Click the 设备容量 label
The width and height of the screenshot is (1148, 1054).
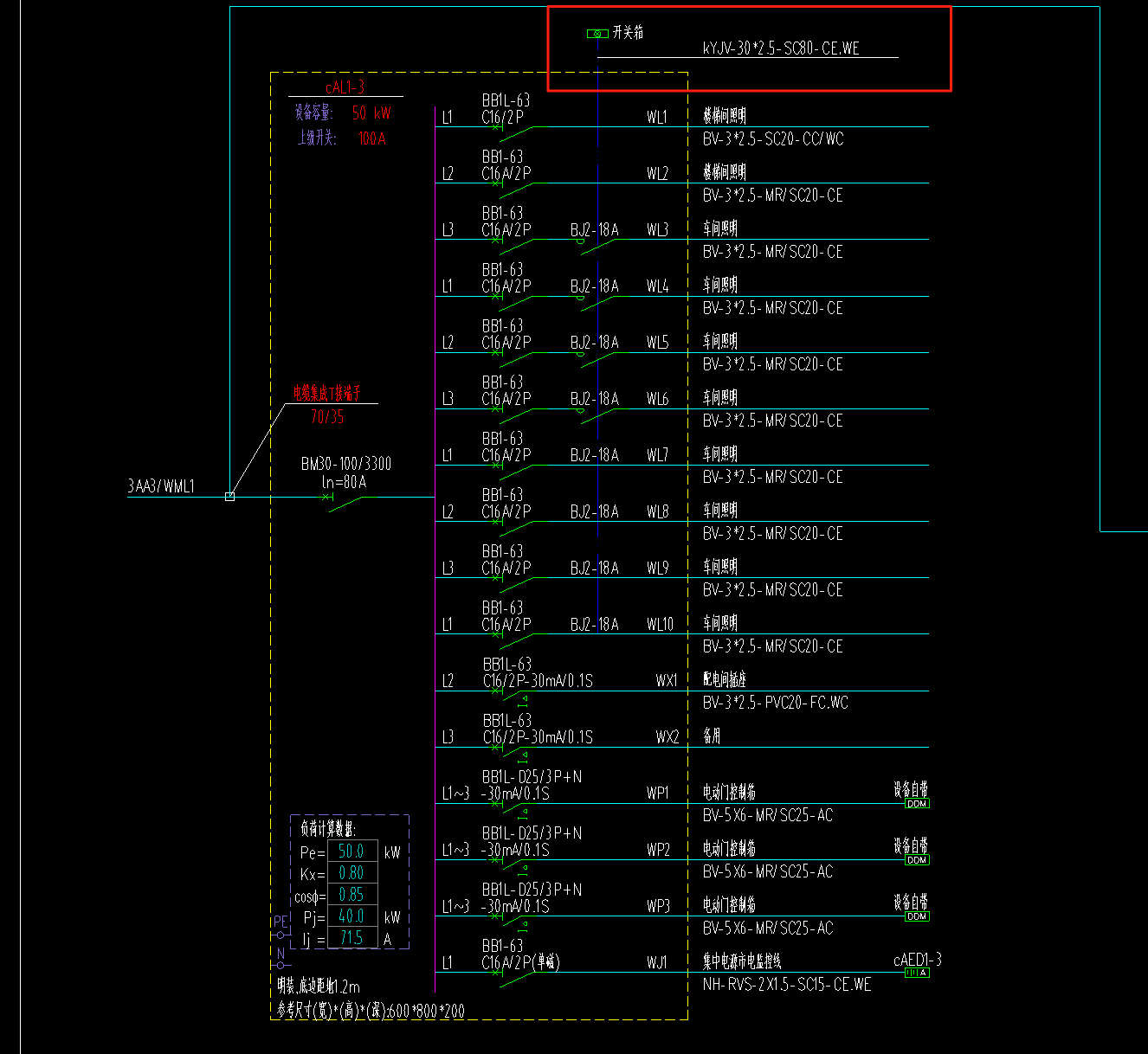pos(313,112)
